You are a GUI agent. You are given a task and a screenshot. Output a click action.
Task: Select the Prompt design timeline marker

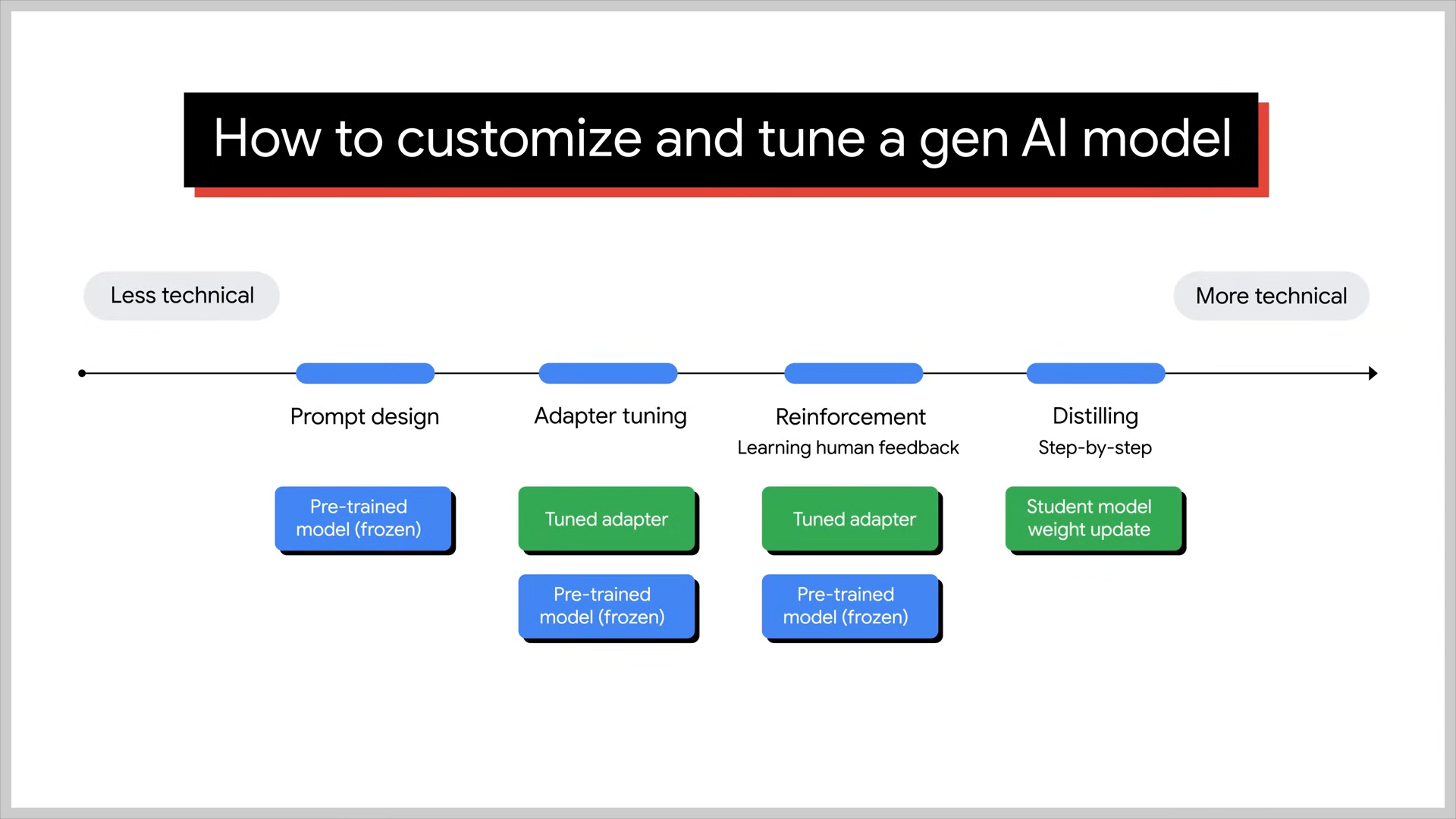(365, 373)
